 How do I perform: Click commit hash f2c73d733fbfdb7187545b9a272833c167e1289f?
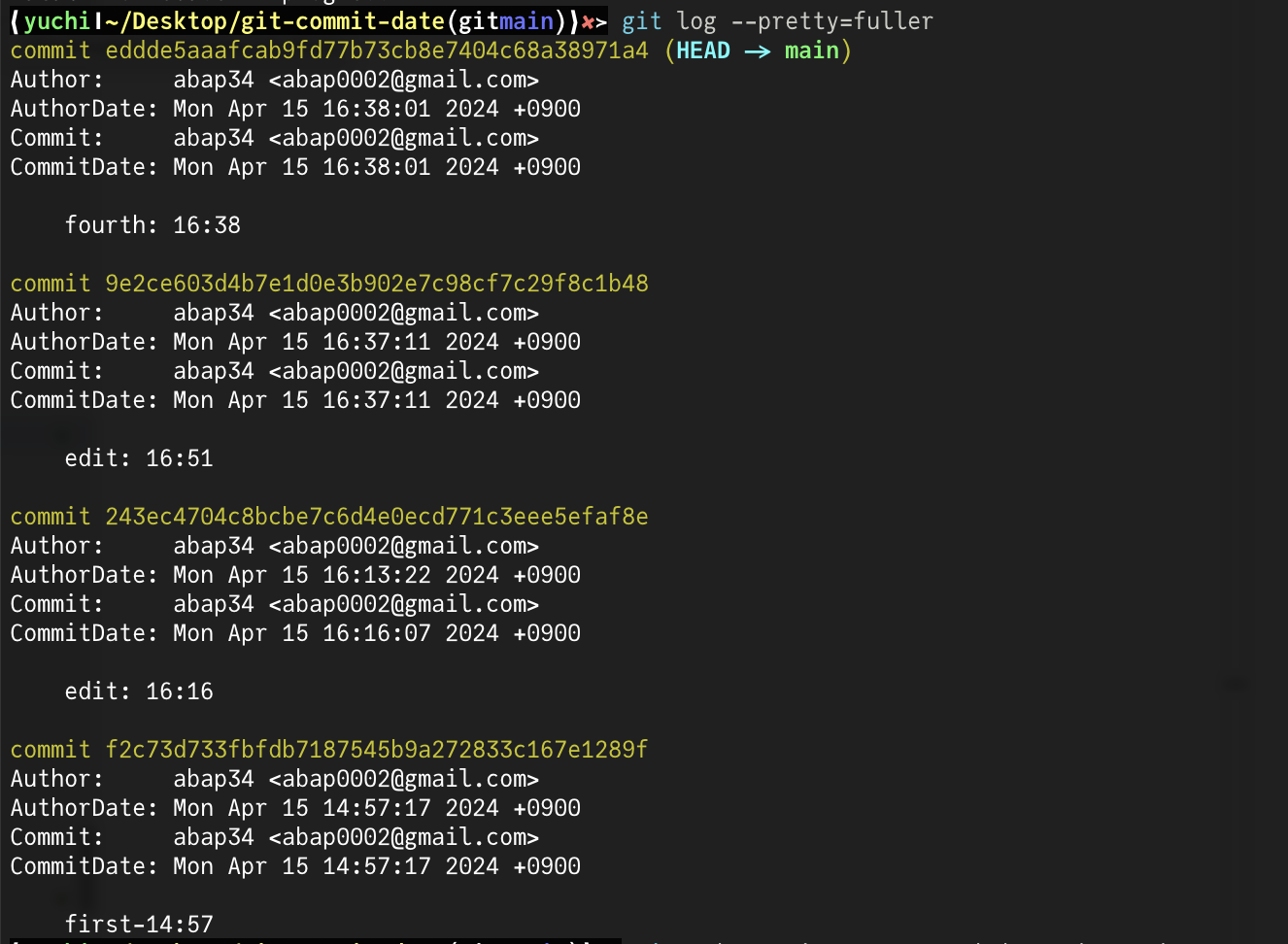coord(377,750)
